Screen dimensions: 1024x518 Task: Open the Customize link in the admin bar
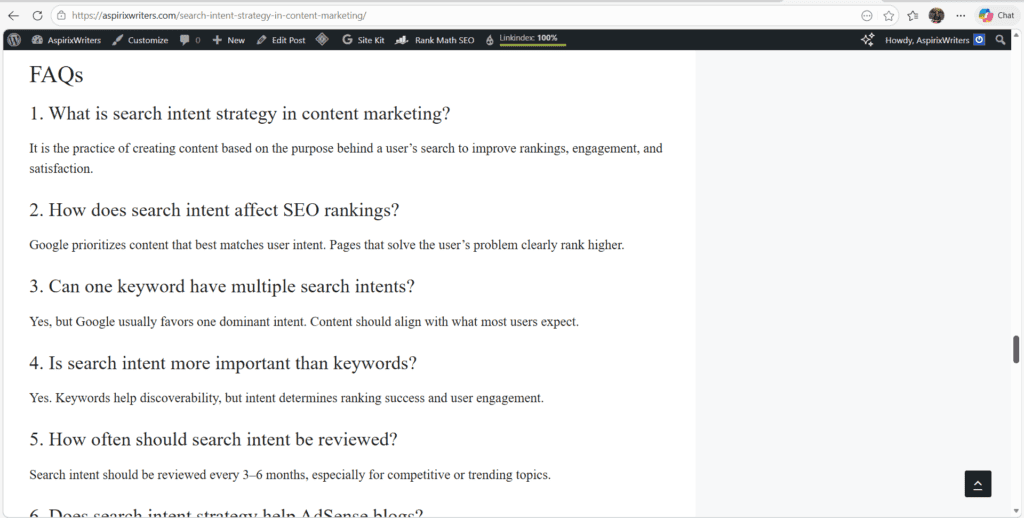pos(140,40)
